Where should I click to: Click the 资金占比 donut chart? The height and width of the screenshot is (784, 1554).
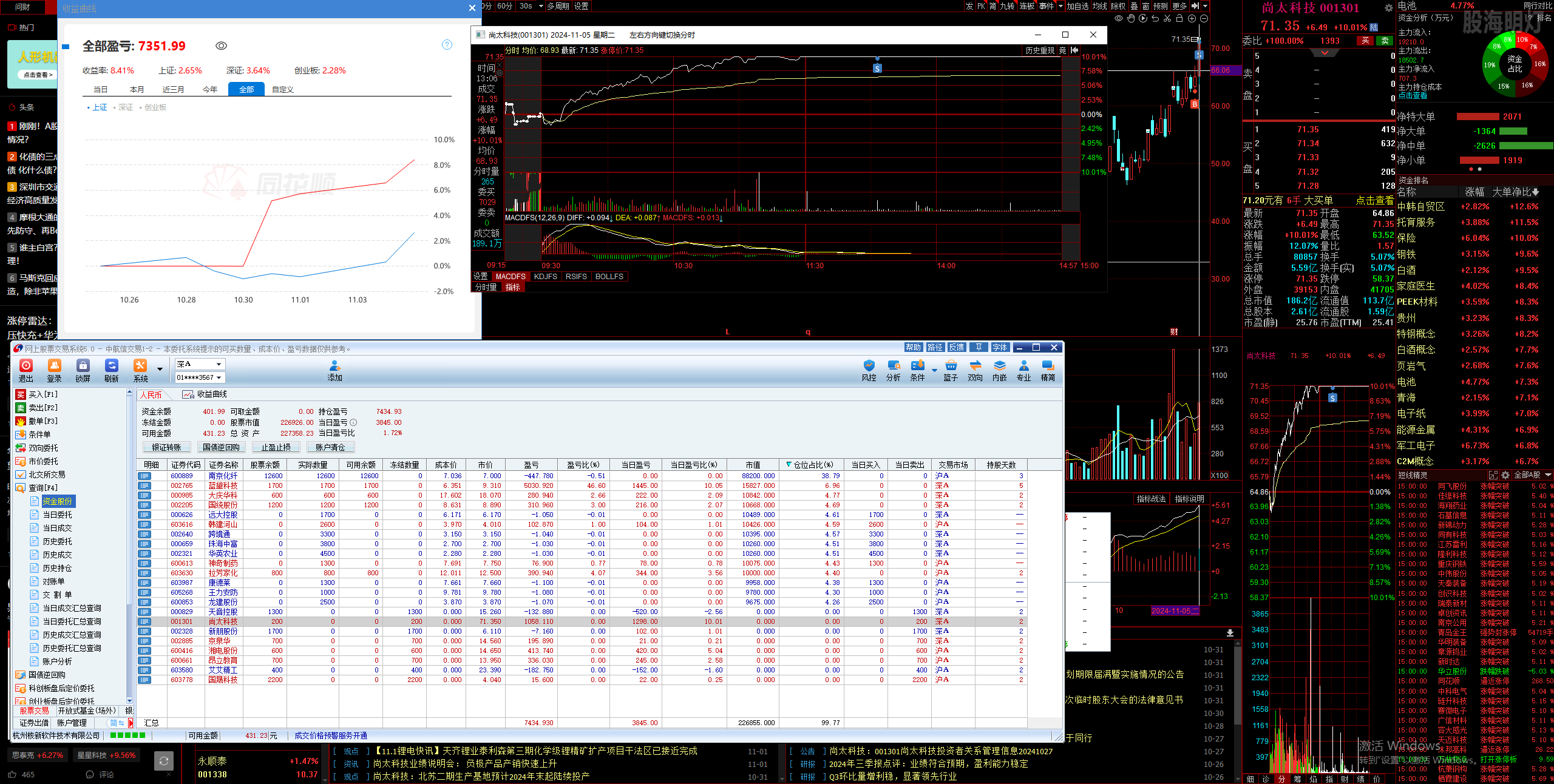[x=1515, y=64]
